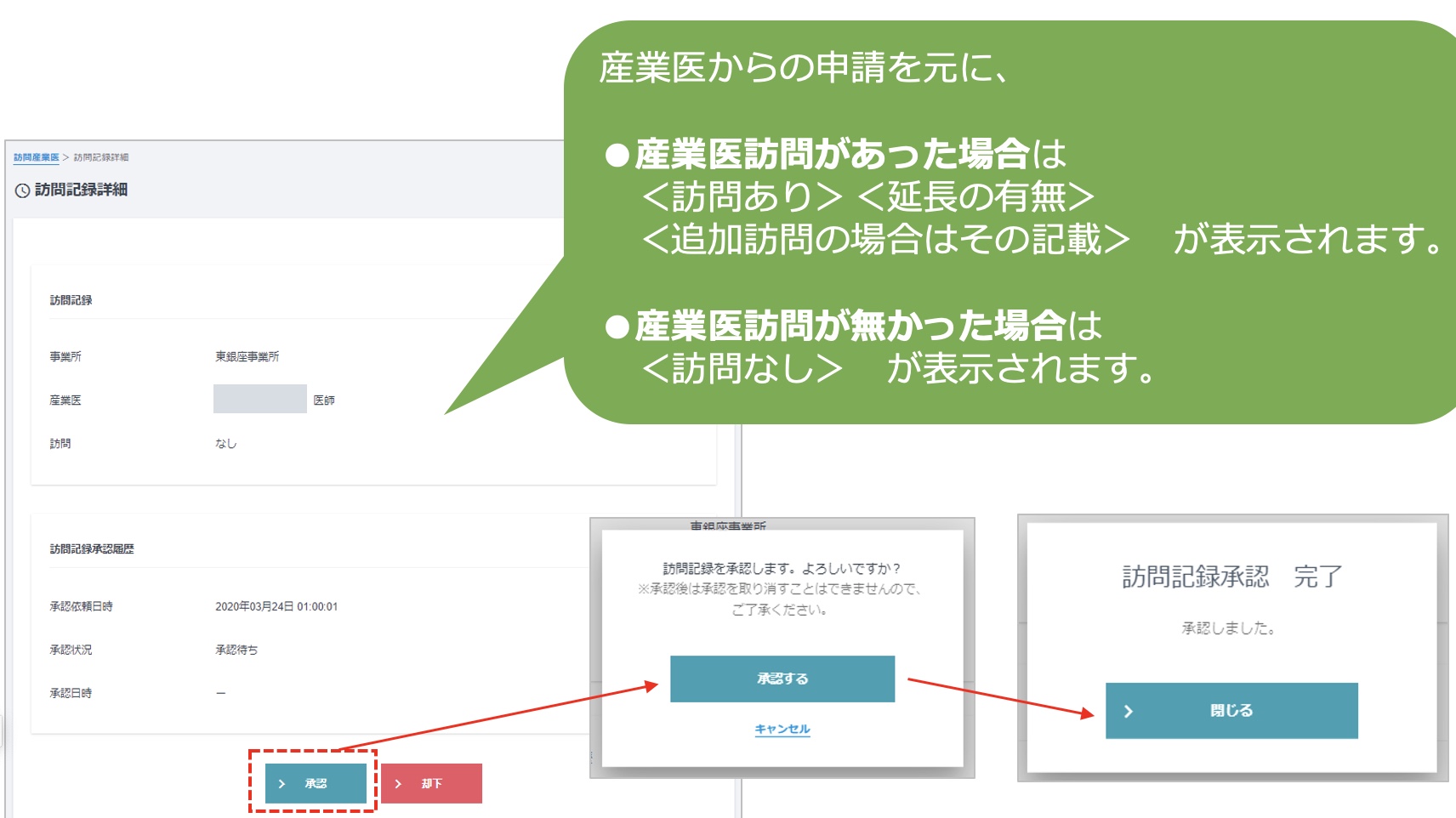1456x818 pixels.
Task: Select the 2020年03月24日 request timestamp
Action: [276, 606]
